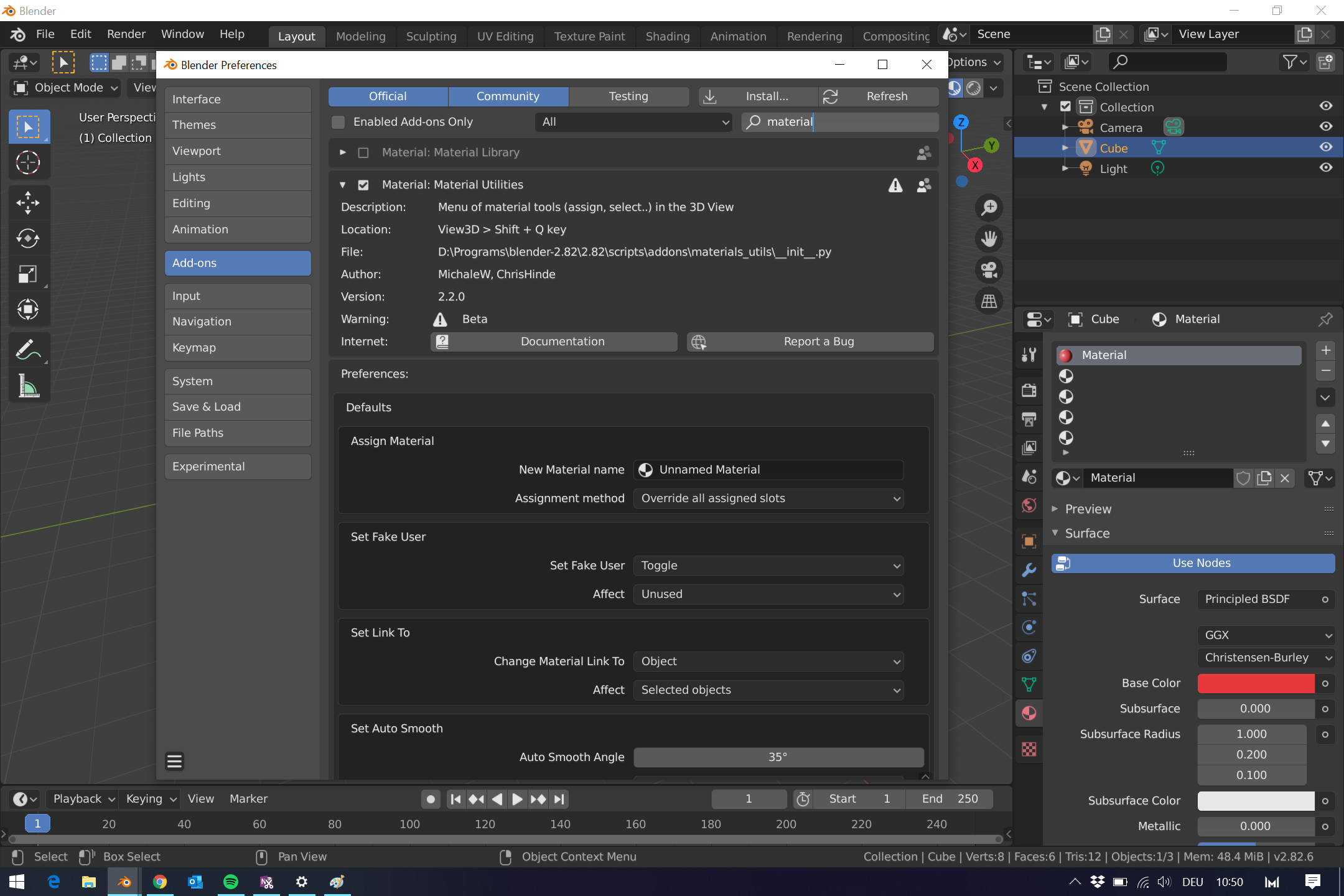Viewport: 1344px width, 896px height.
Task: Click the viewport pan hand icon
Action: tap(989, 239)
